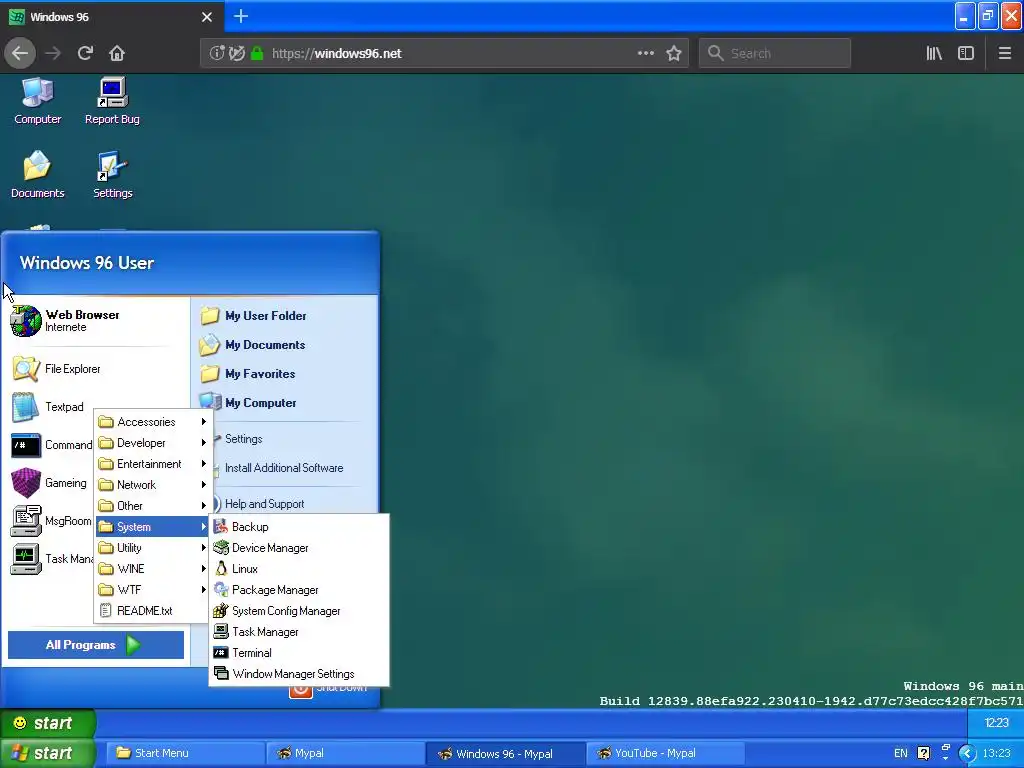The height and width of the screenshot is (768, 1024).
Task: Show site security padlock info
Action: (x=257, y=54)
